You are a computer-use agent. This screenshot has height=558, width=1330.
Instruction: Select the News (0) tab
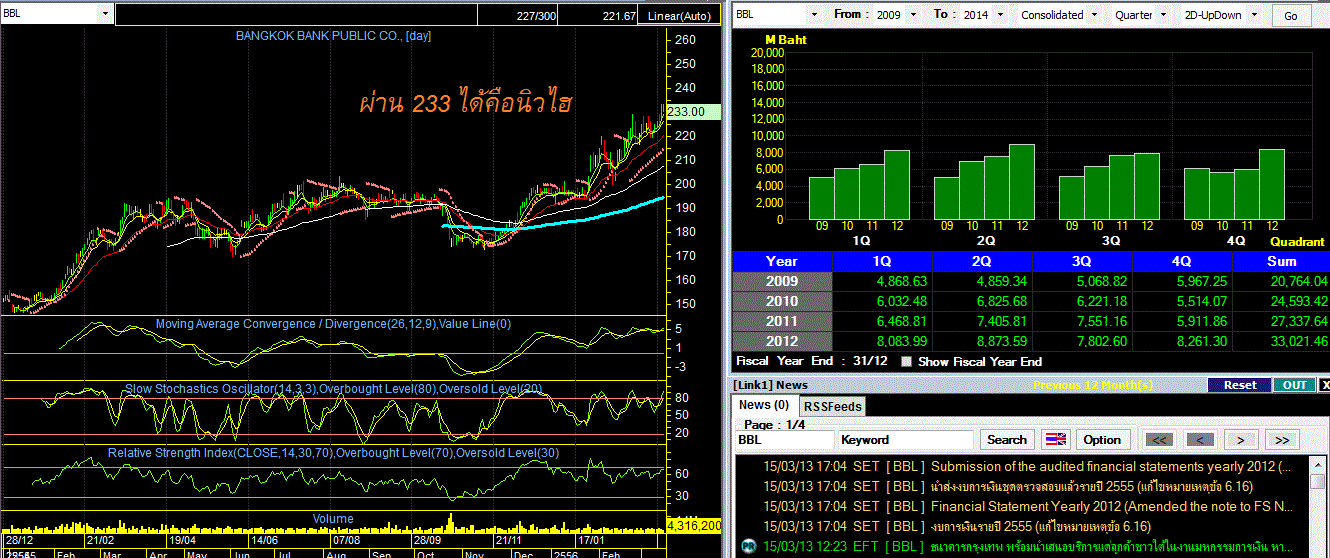click(x=764, y=405)
